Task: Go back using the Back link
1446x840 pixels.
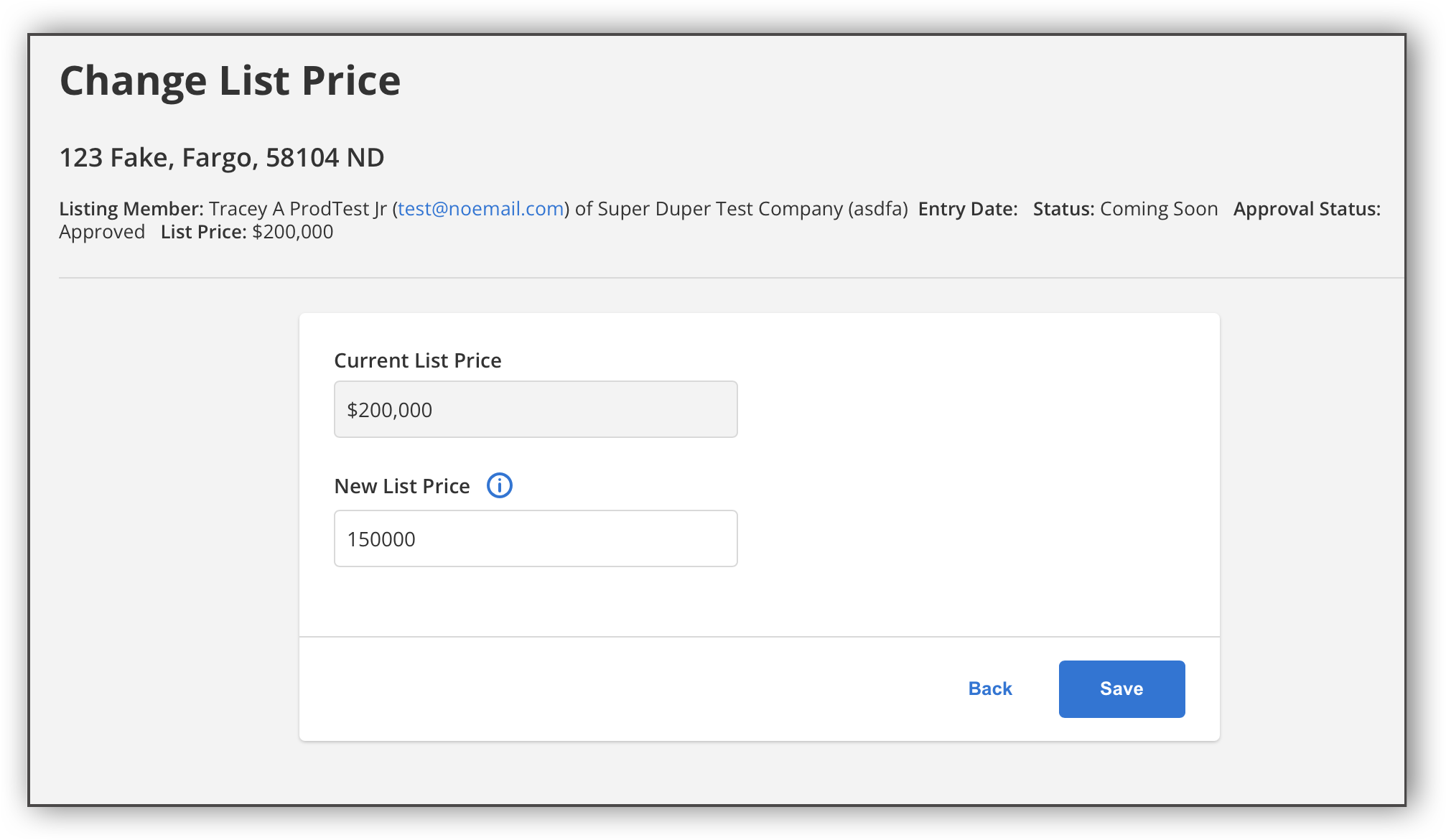Action: [x=989, y=689]
